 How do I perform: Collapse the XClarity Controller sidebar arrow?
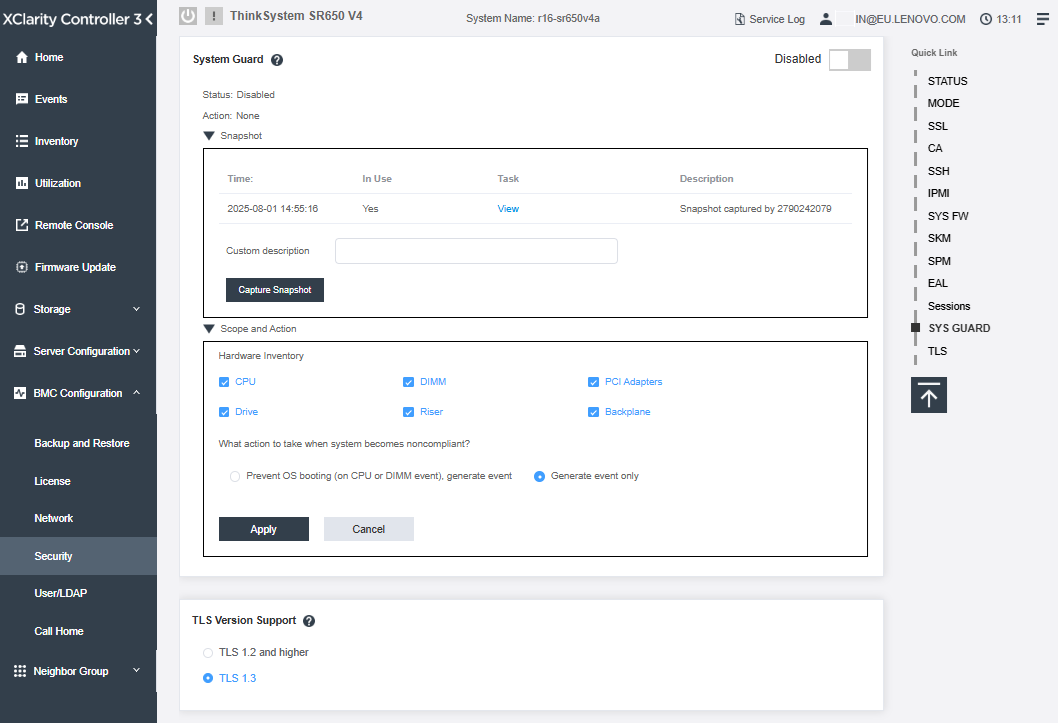point(148,19)
